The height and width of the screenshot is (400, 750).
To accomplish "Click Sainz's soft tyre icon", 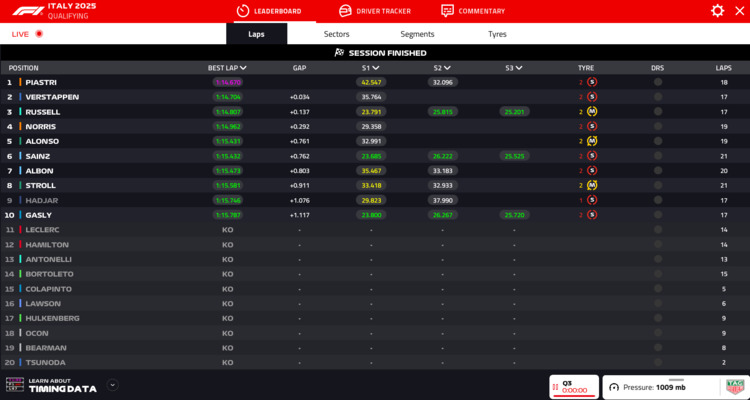I will [x=592, y=156].
